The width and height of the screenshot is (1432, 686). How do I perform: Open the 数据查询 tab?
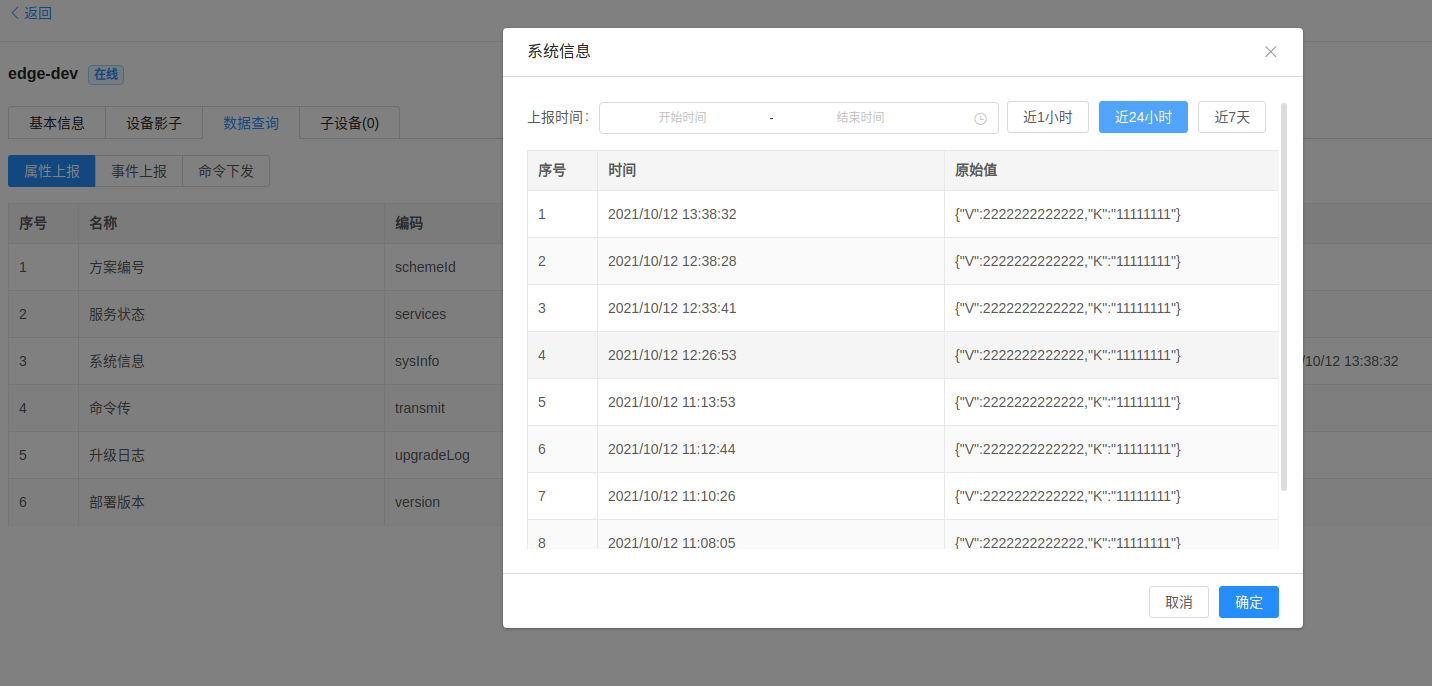tap(251, 123)
